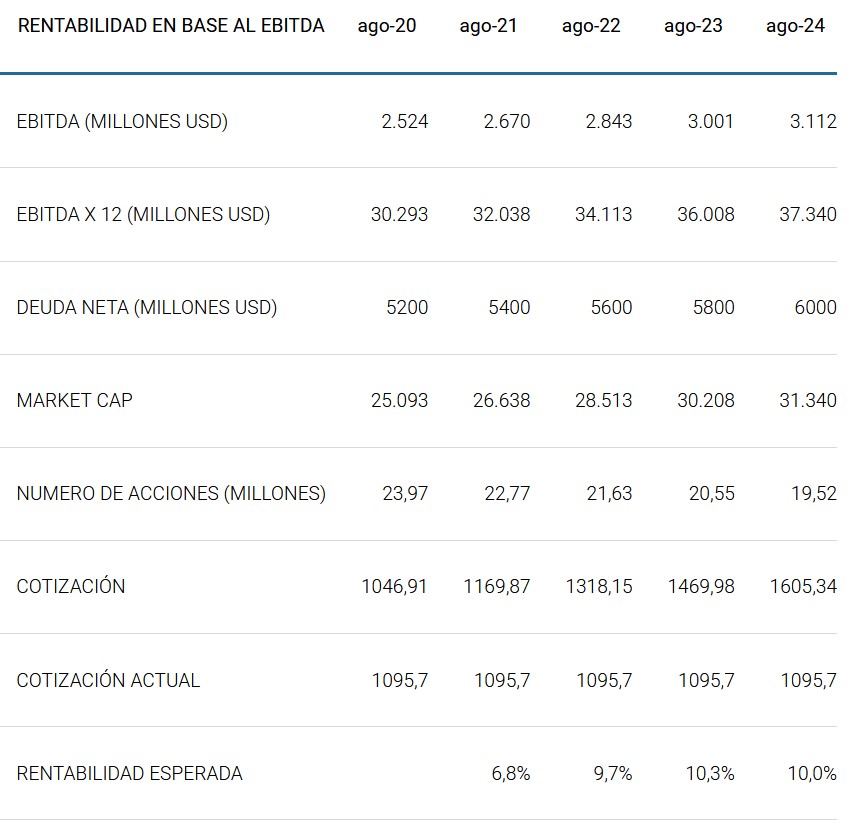Select the EBITDA (MILLONES USD) row label
This screenshot has width=853, height=827.
click(x=122, y=122)
